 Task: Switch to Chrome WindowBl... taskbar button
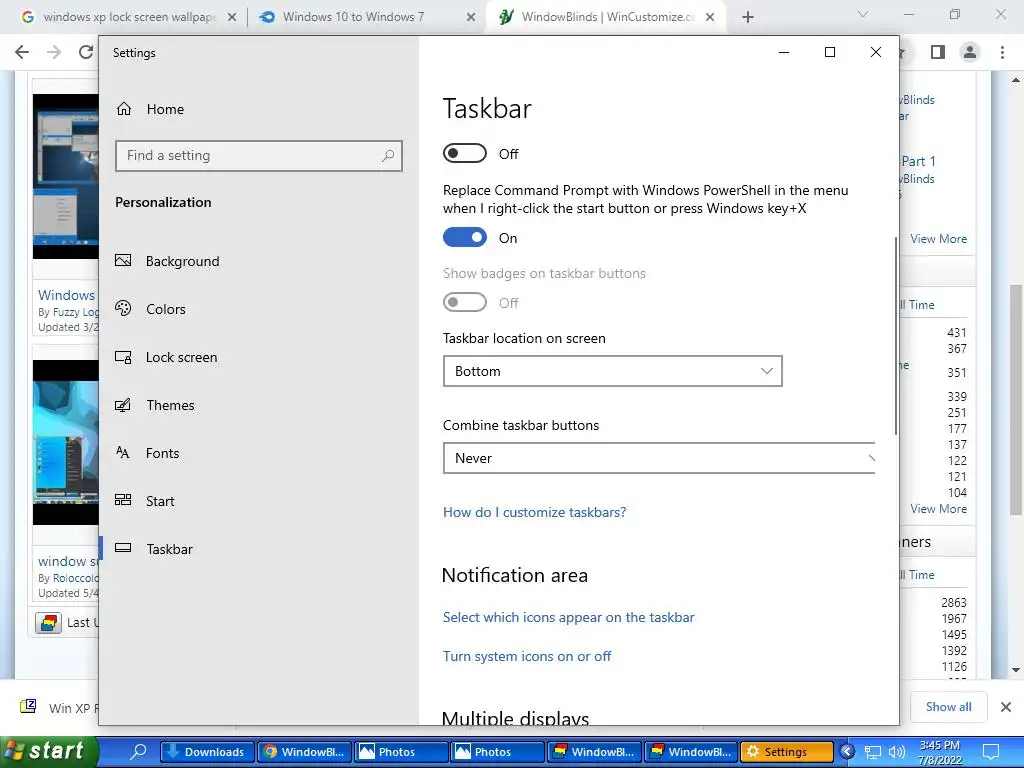pyautogui.click(x=304, y=752)
